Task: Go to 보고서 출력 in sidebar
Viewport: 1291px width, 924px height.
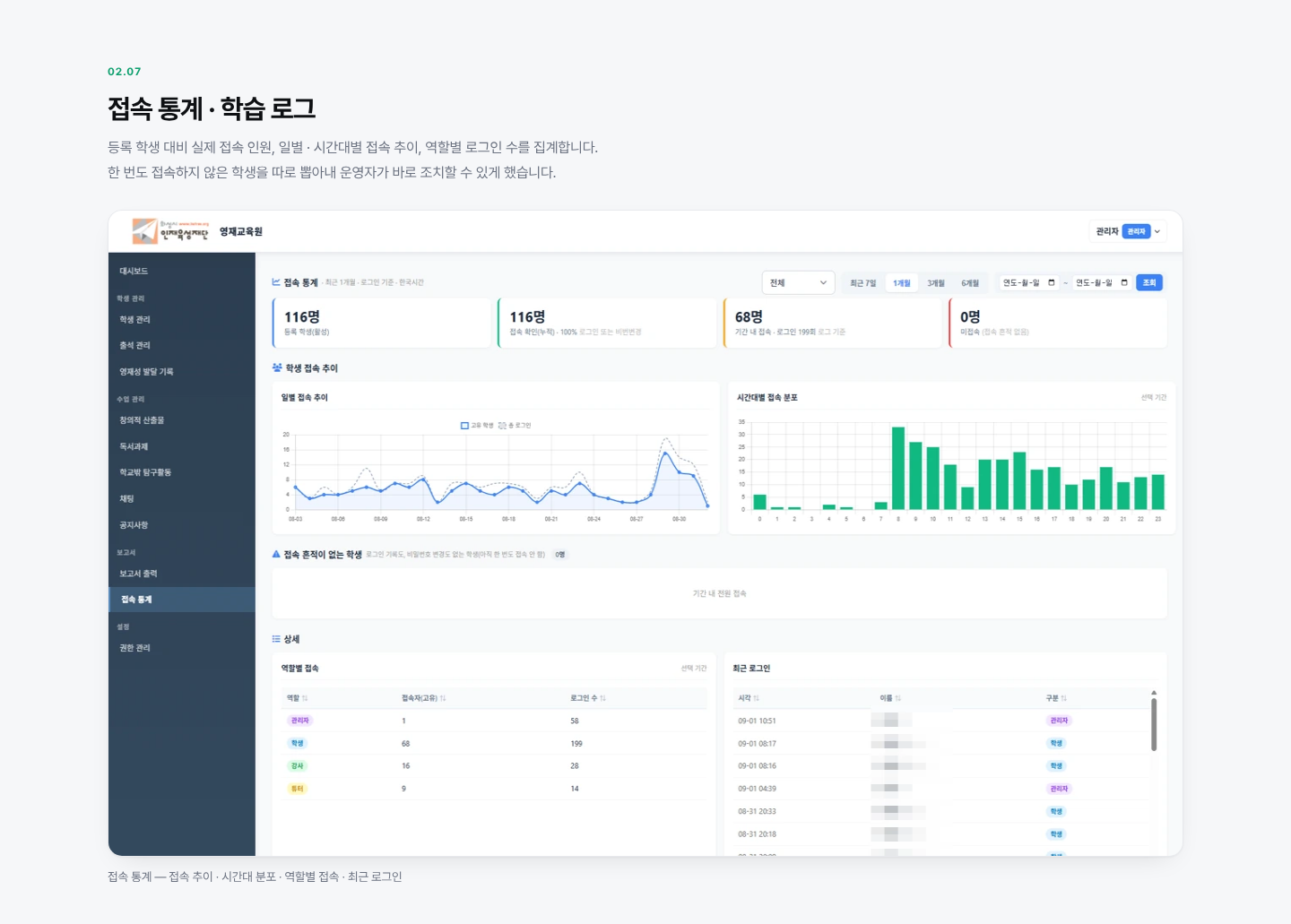Action: (x=182, y=574)
